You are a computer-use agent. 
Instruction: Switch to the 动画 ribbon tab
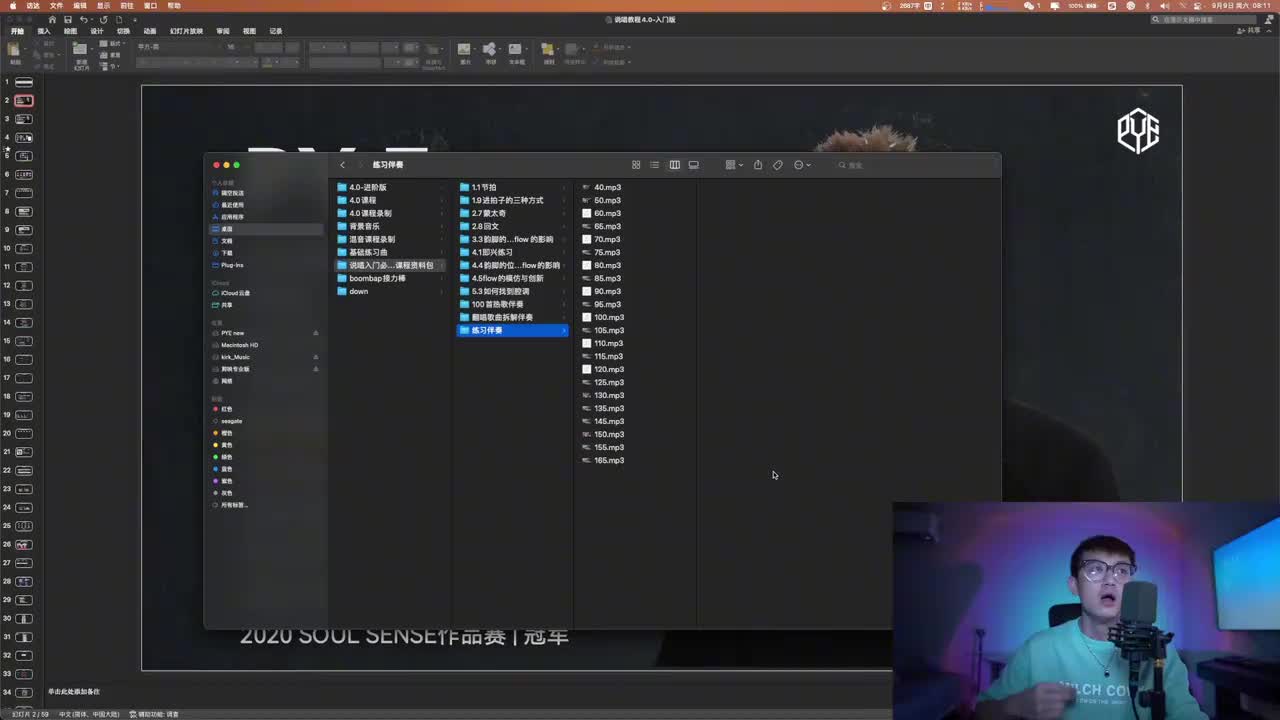tap(150, 31)
